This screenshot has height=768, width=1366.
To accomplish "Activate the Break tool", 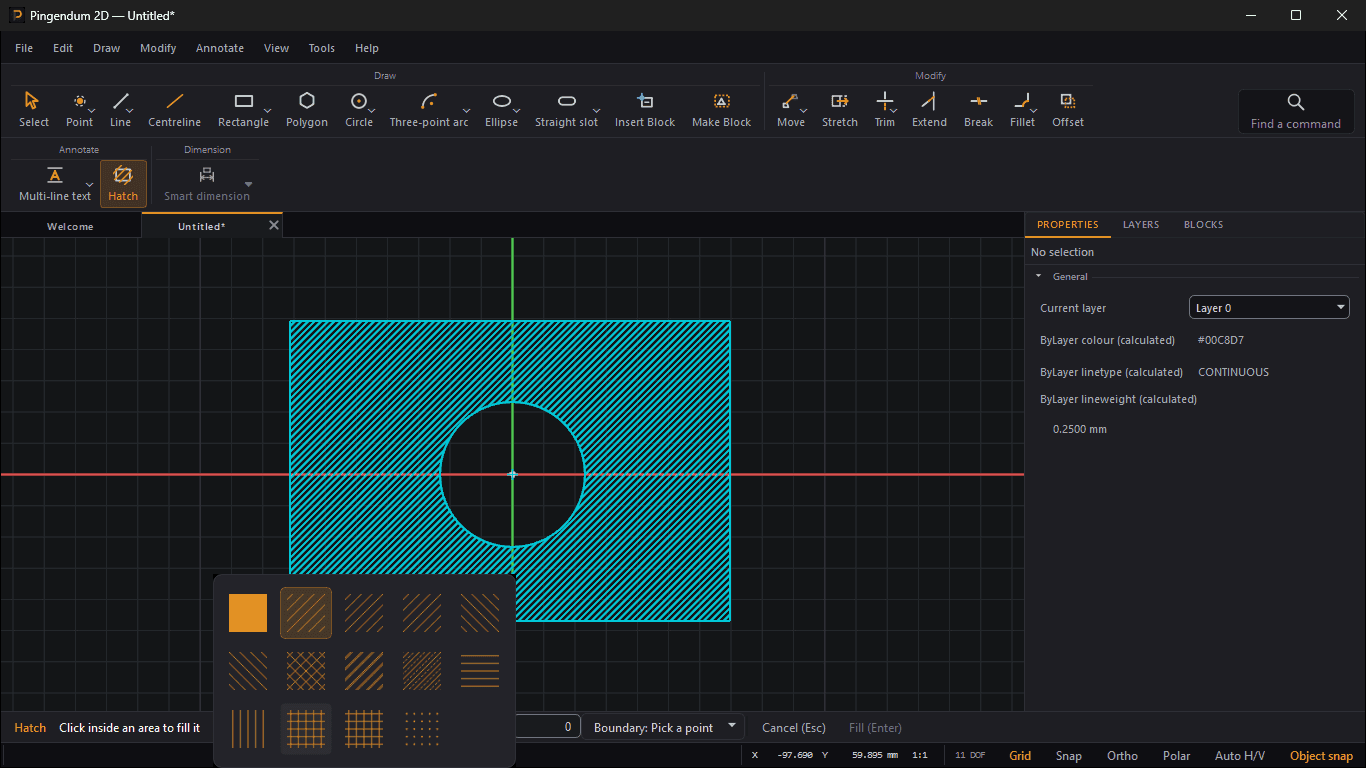I will 978,109.
